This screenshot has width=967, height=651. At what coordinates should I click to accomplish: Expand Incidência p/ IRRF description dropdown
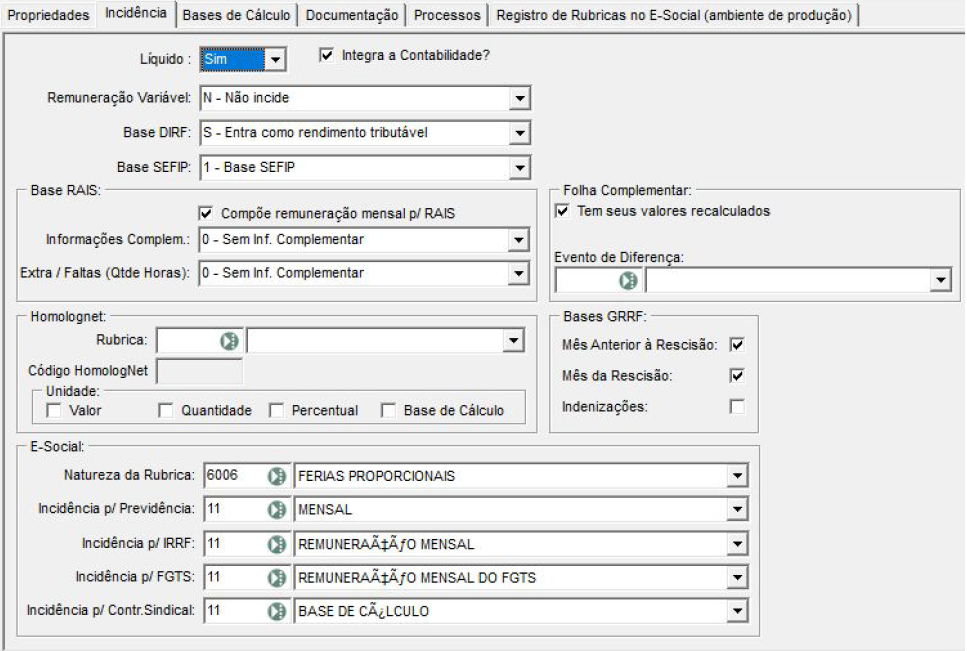click(737, 544)
